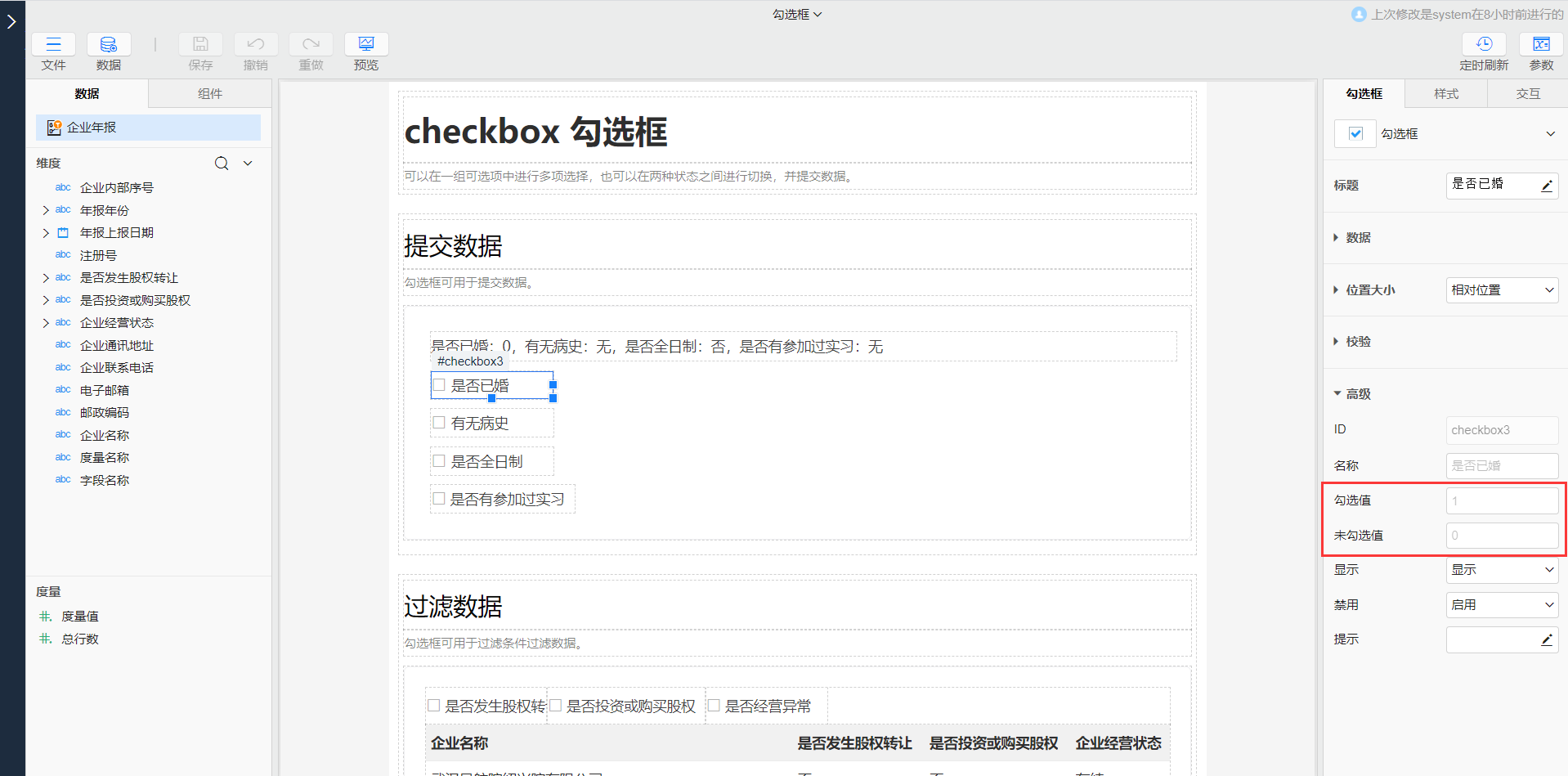Screen dimensions: 1568x776
Task: Open the 禁用 启用 dropdown
Action: [x=1502, y=605]
